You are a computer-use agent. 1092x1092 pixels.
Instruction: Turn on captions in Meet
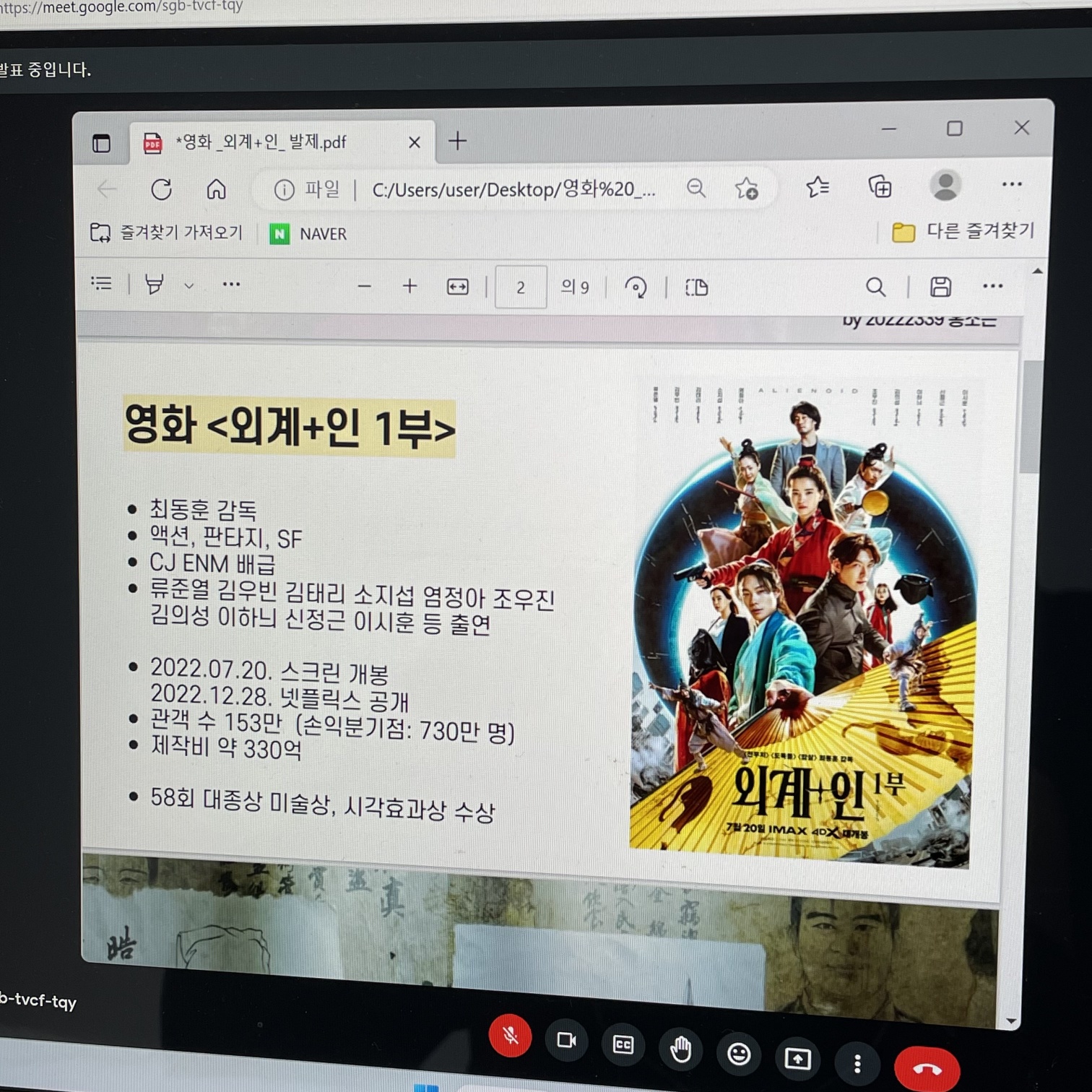point(623,1044)
